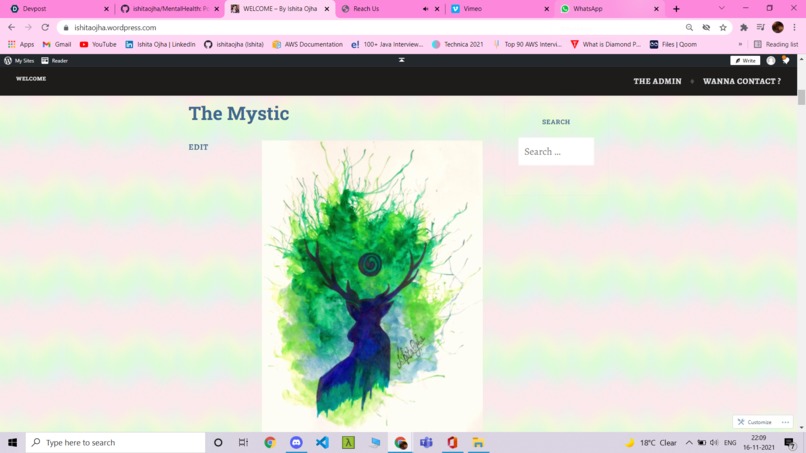The image size is (806, 453).
Task: Open the ENG language selector
Action: (730, 443)
